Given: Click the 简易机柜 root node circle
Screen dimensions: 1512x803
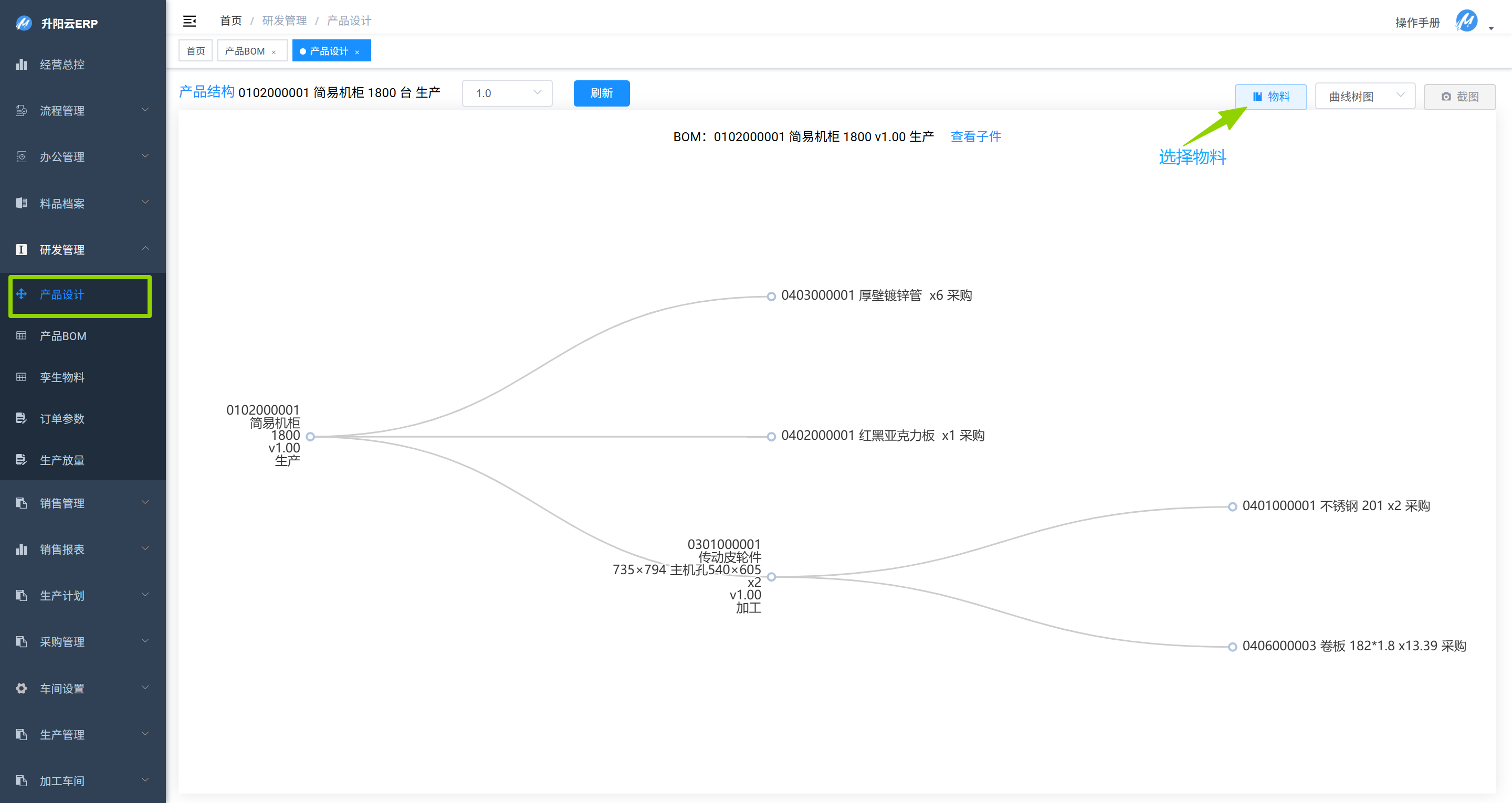Looking at the screenshot, I should (310, 436).
